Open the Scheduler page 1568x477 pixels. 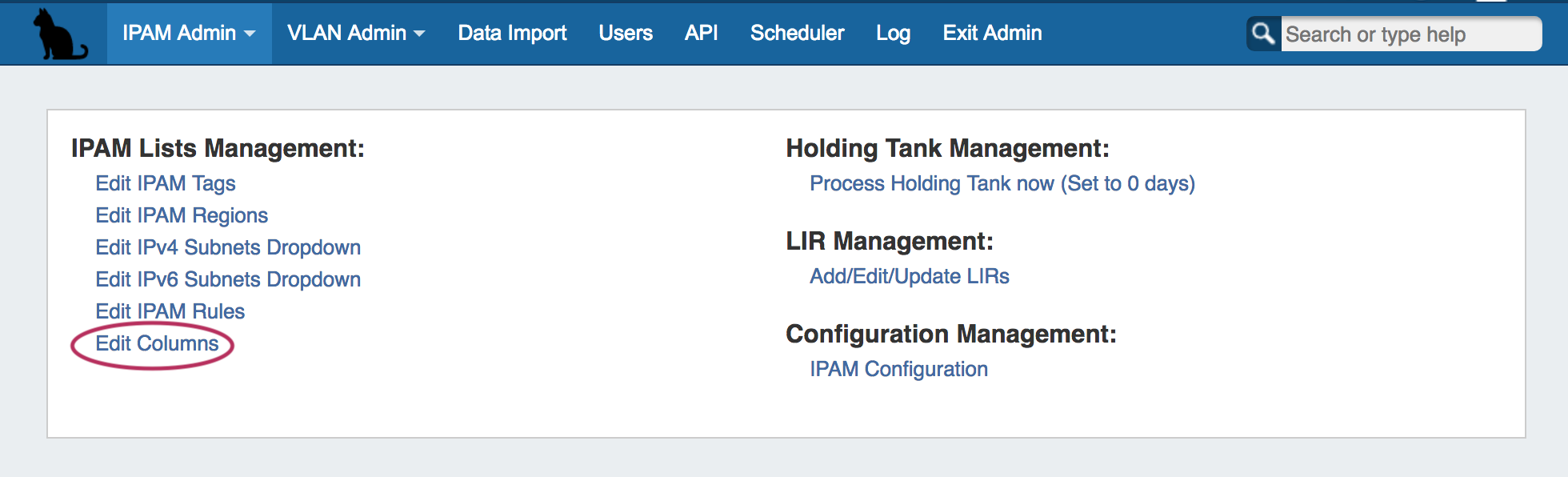[797, 33]
